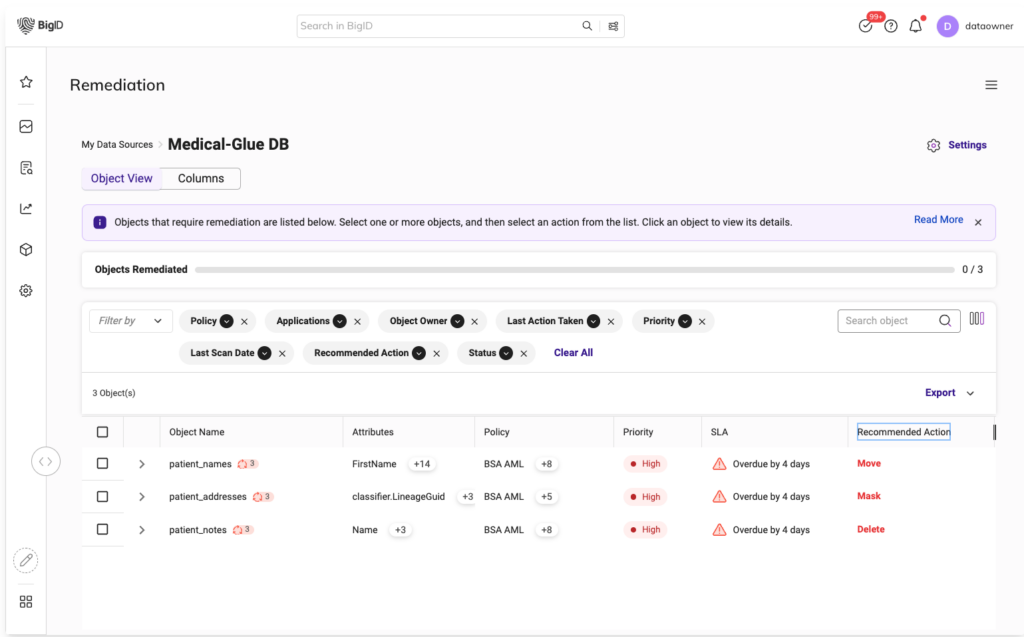
Task: Open the Export dropdown arrow
Action: tap(970, 393)
